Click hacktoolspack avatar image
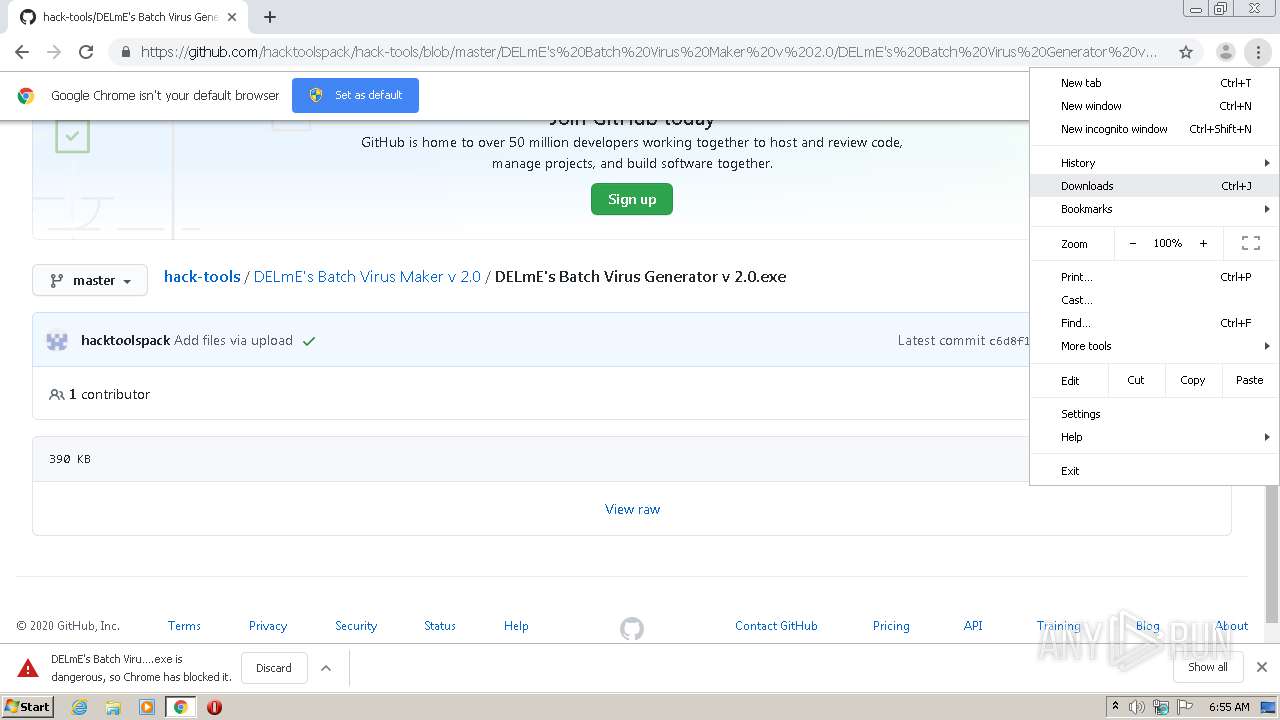1280x720 pixels. click(x=57, y=341)
